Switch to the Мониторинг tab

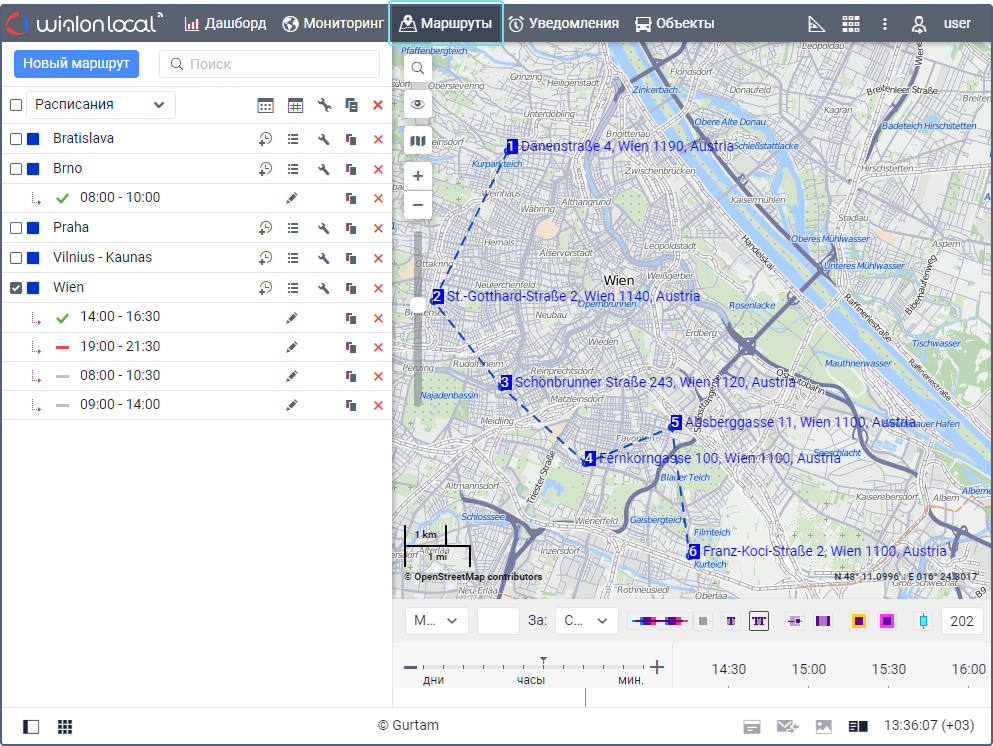pyautogui.click(x=333, y=23)
